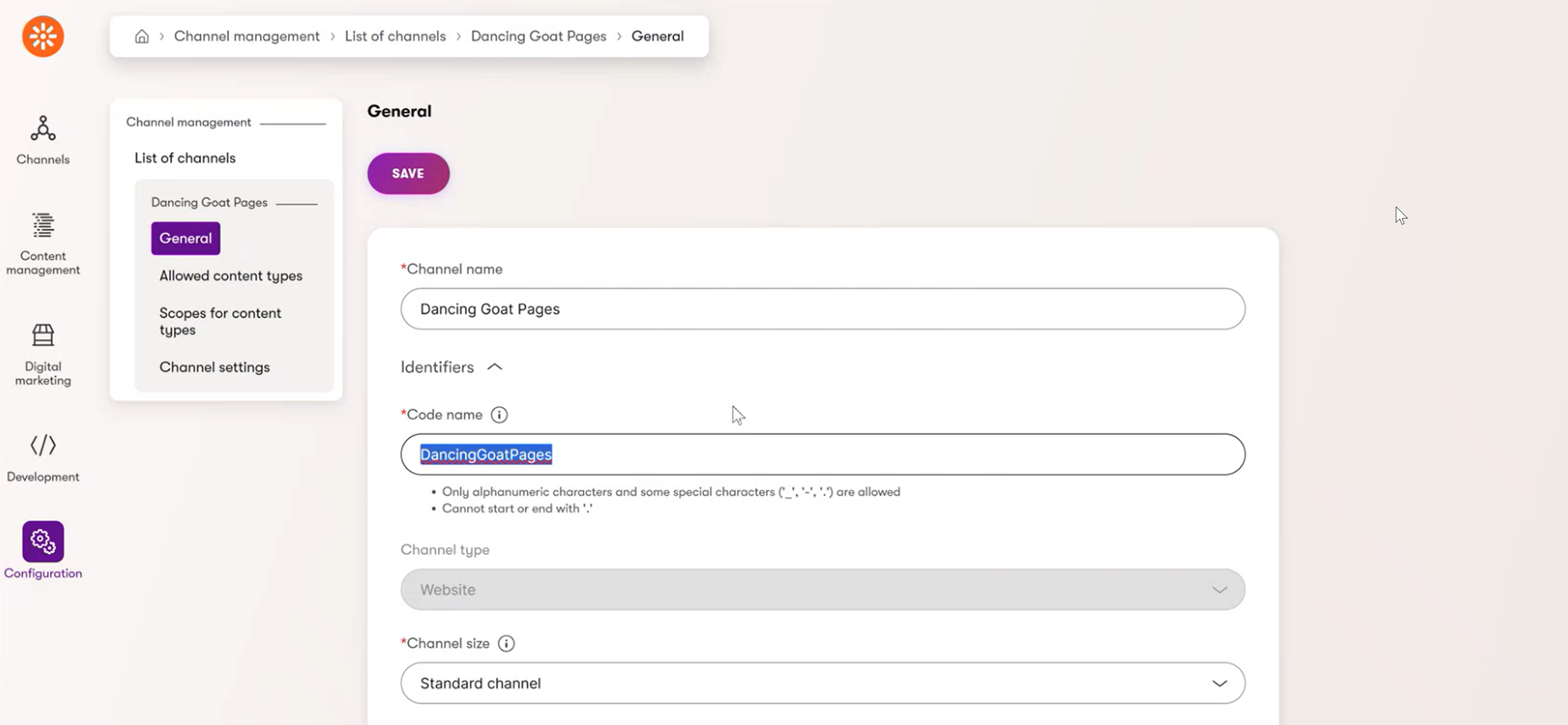1568x725 pixels.
Task: Collapse the Identifiers section
Action: tap(494, 367)
